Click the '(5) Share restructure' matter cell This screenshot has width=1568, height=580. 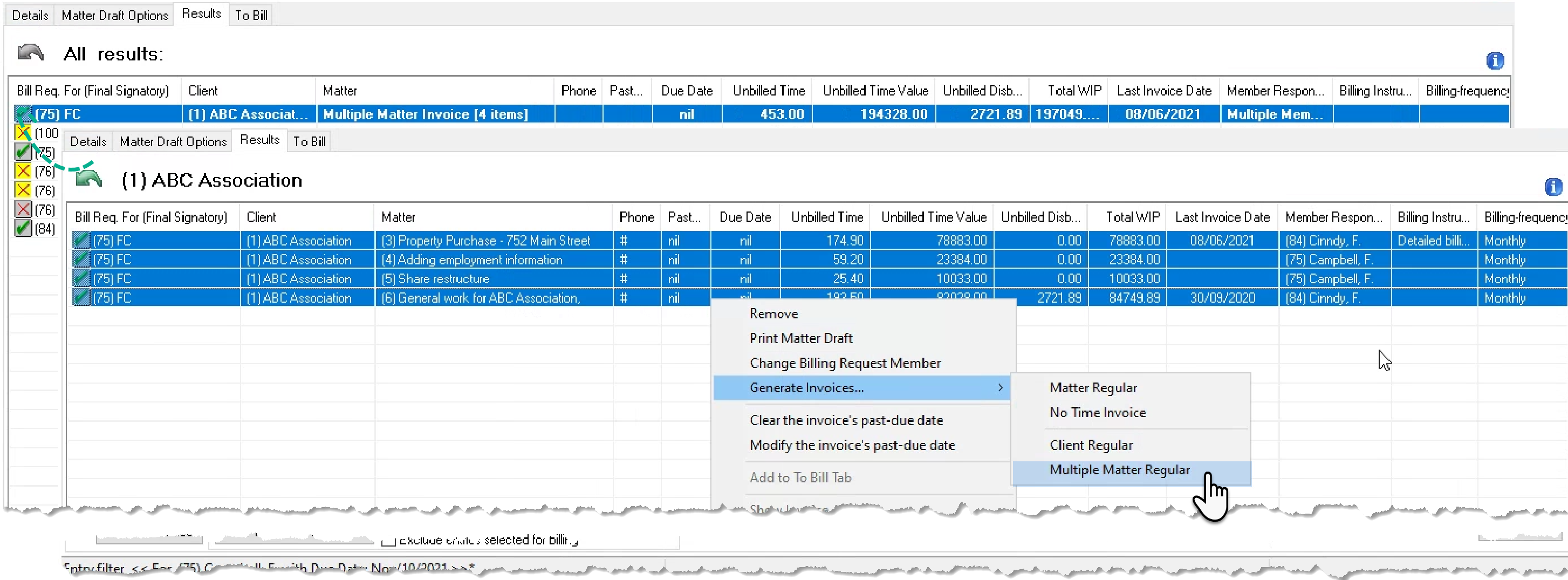point(494,279)
